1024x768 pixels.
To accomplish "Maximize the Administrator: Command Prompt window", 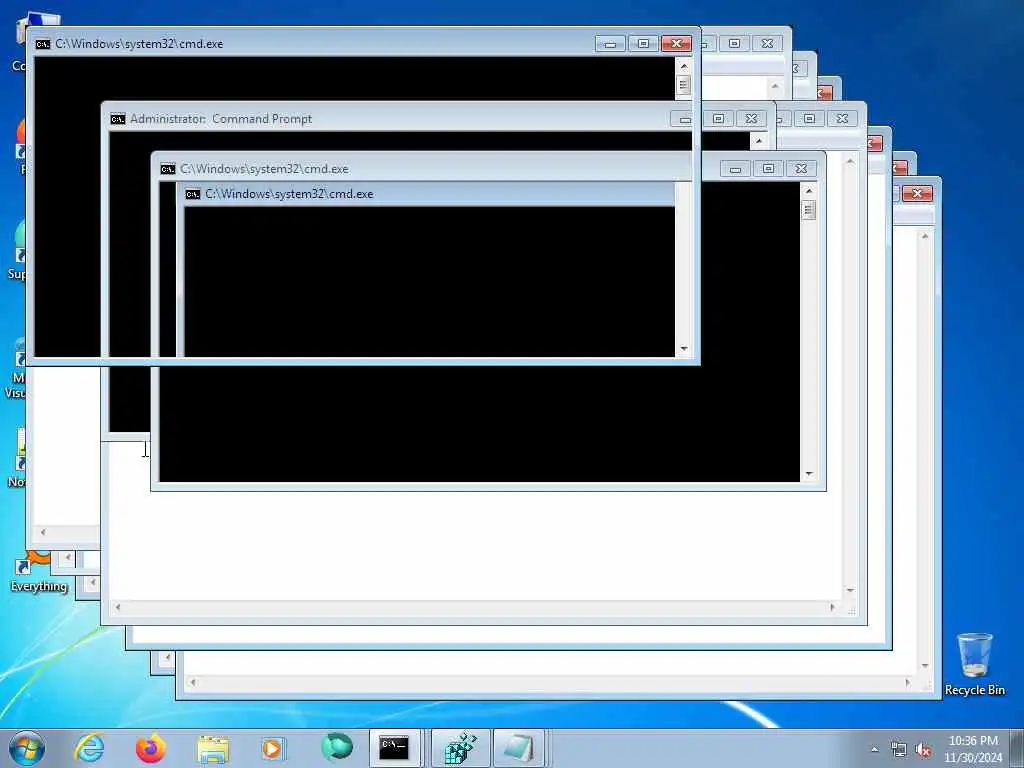I will tap(718, 119).
